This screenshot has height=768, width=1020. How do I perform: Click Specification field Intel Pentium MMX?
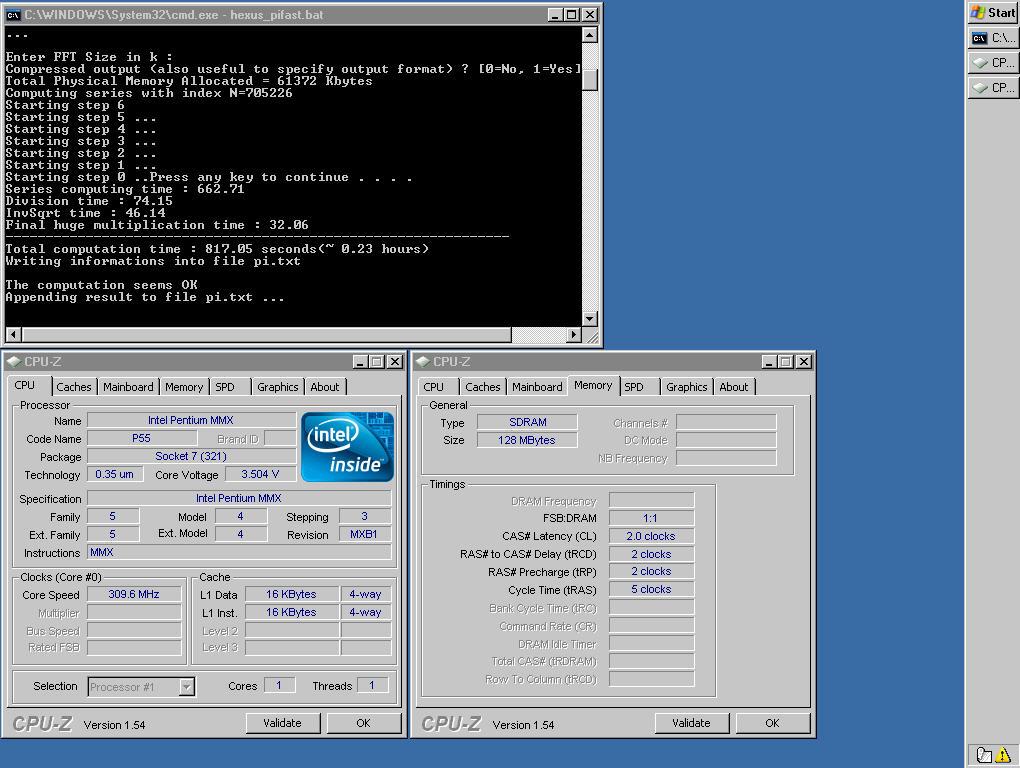(239, 498)
